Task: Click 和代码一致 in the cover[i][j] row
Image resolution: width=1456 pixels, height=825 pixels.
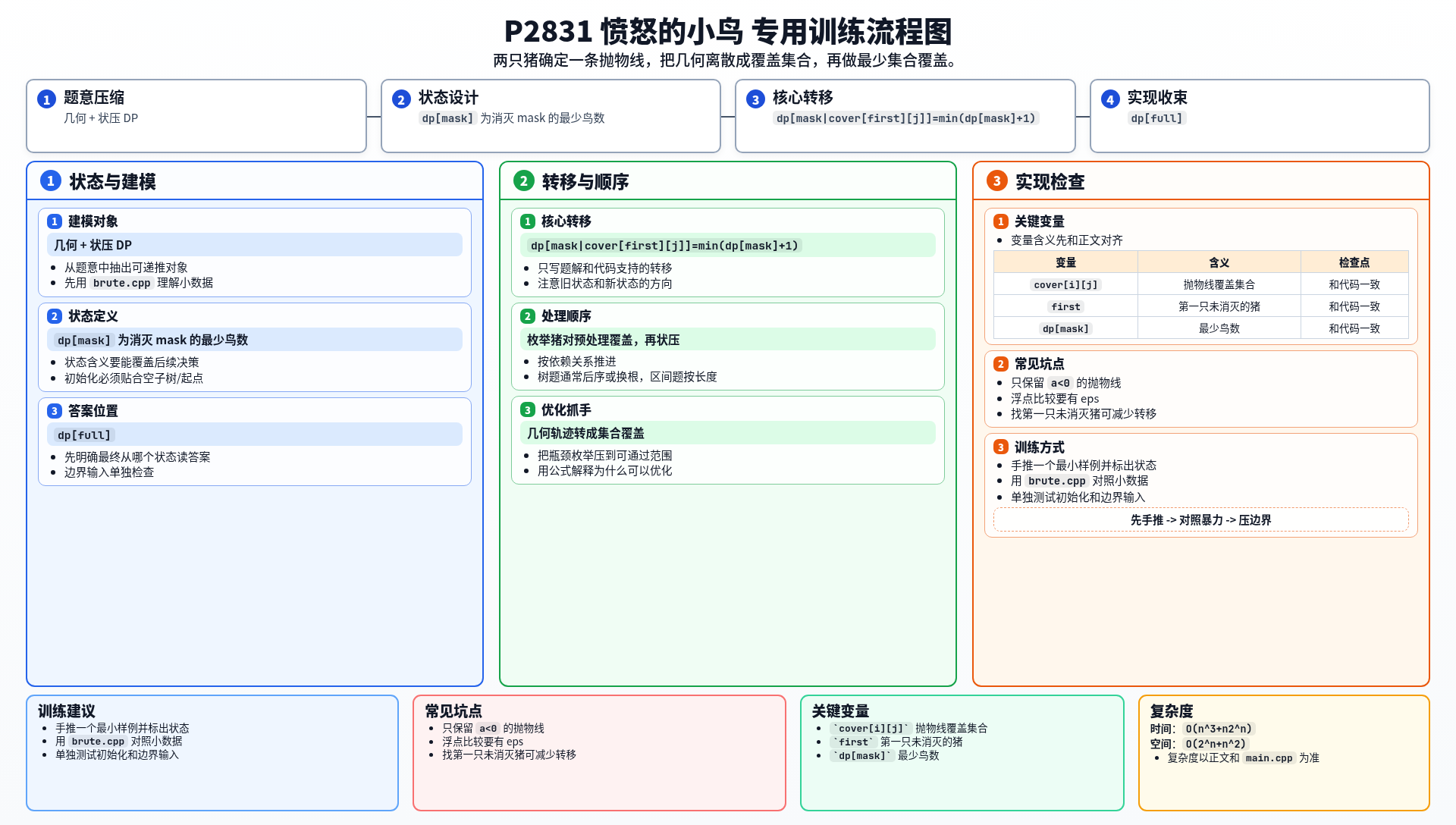Action: pos(1354,284)
